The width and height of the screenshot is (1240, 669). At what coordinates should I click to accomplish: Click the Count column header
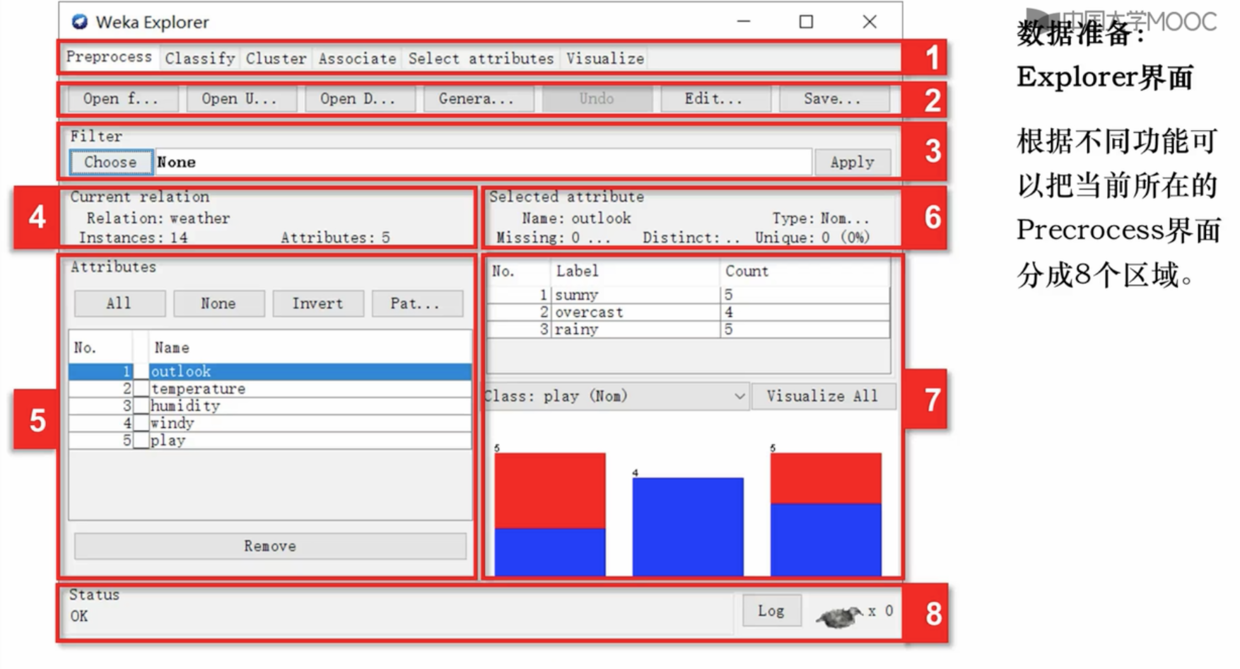coord(804,271)
